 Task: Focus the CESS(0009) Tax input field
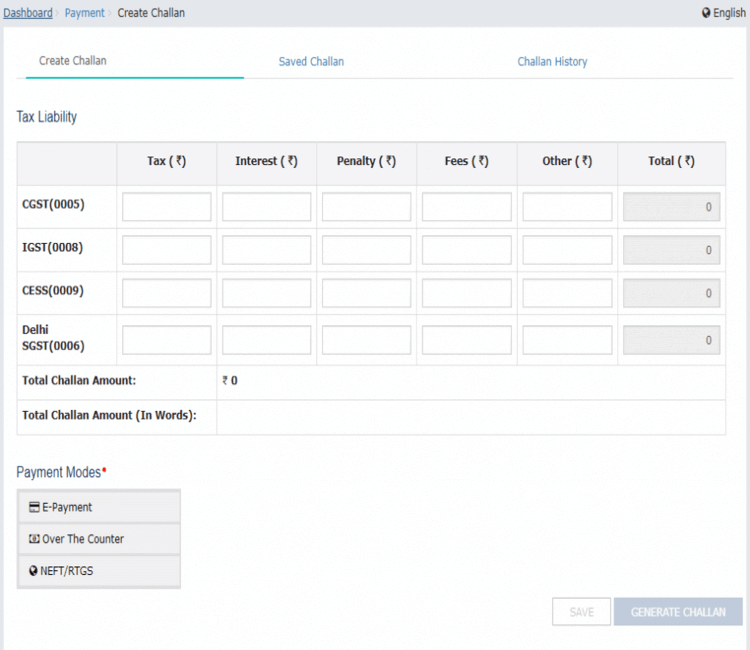click(166, 293)
